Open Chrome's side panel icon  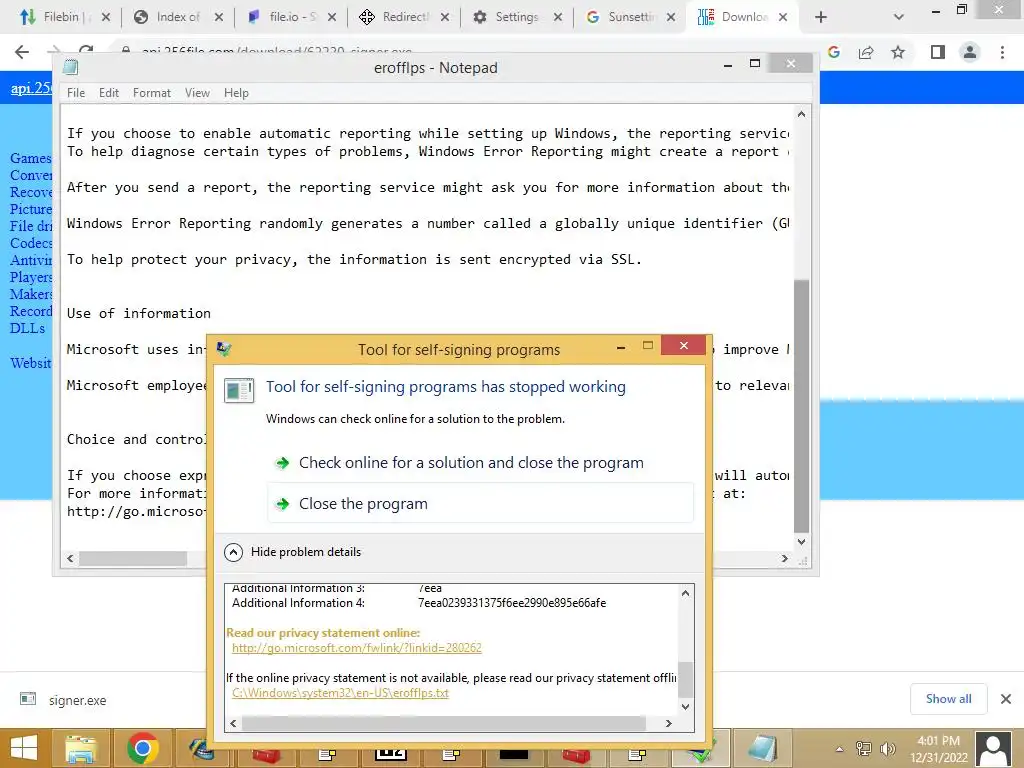tap(938, 52)
